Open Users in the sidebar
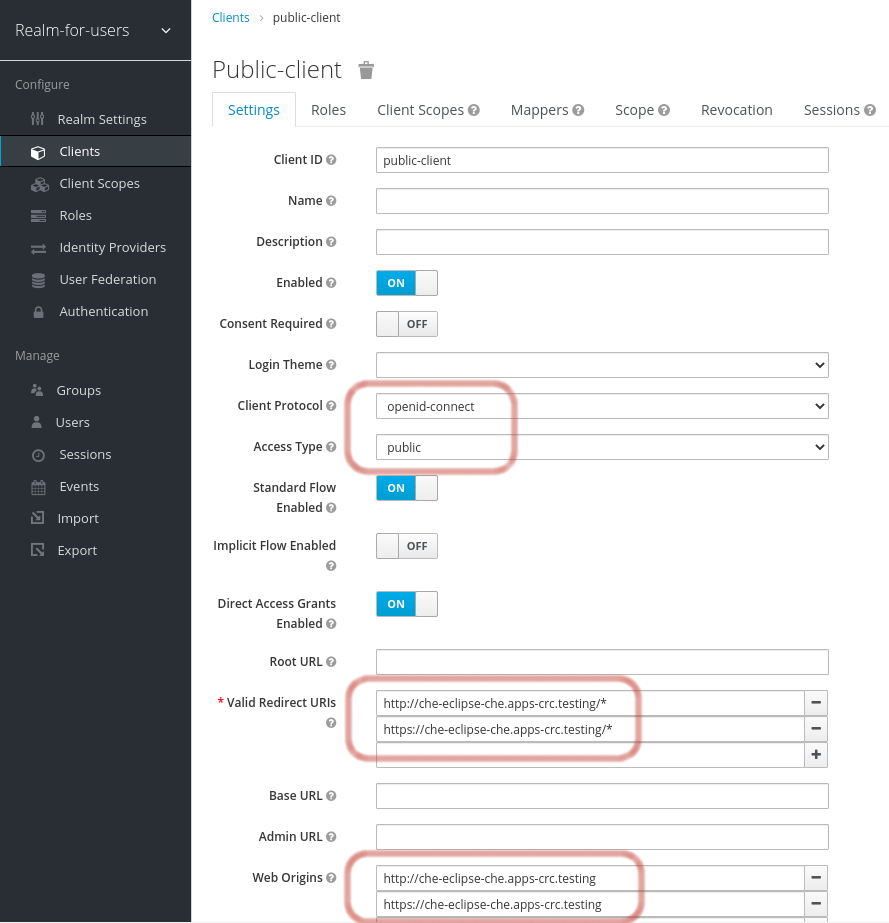This screenshot has height=923, width=889. (72, 422)
